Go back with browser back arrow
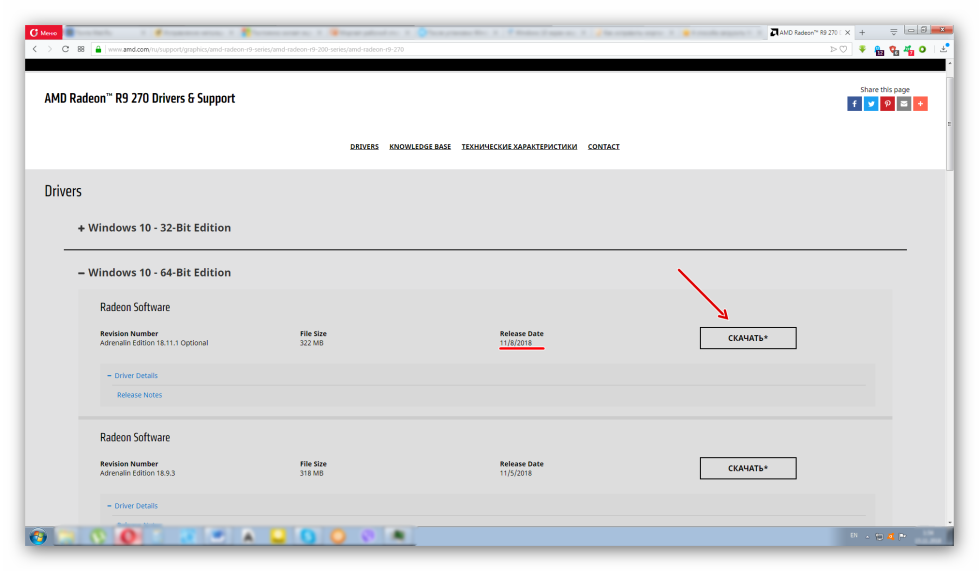This screenshot has width=979, height=571. click(36, 49)
